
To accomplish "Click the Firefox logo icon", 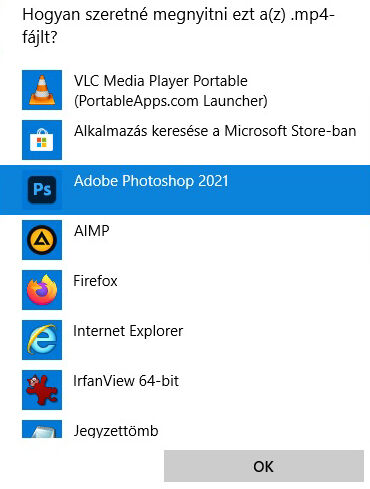I will click(42, 290).
